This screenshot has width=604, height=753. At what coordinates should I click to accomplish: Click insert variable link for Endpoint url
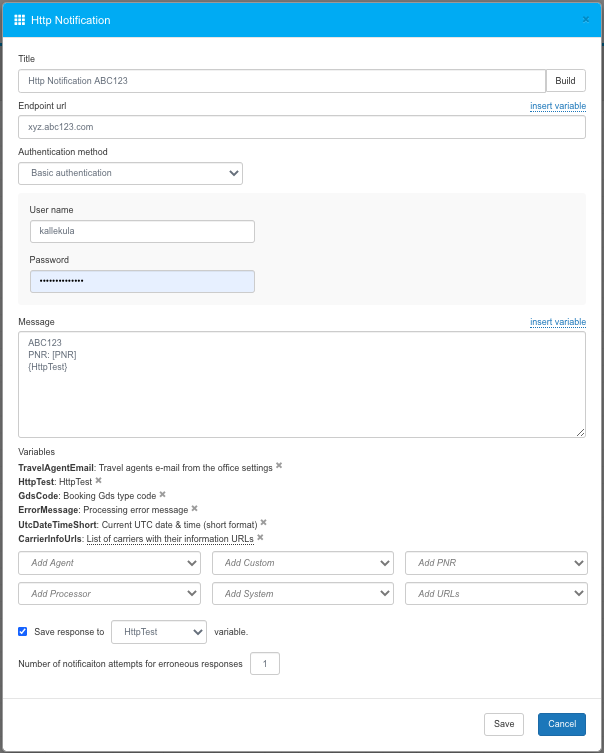tap(557, 106)
